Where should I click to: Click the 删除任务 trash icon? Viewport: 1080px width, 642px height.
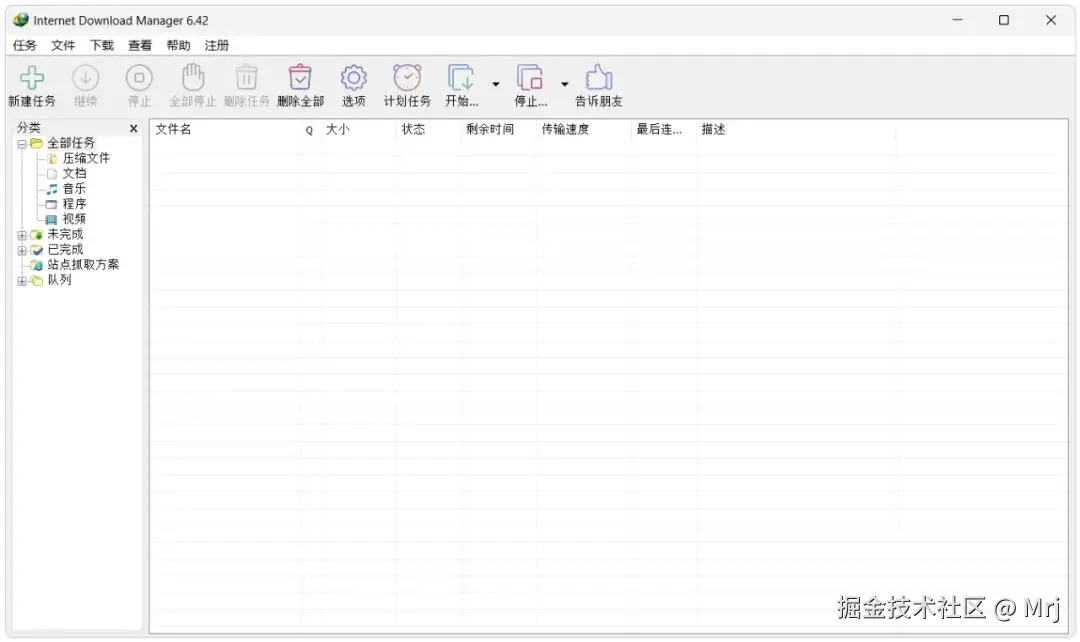pos(247,78)
